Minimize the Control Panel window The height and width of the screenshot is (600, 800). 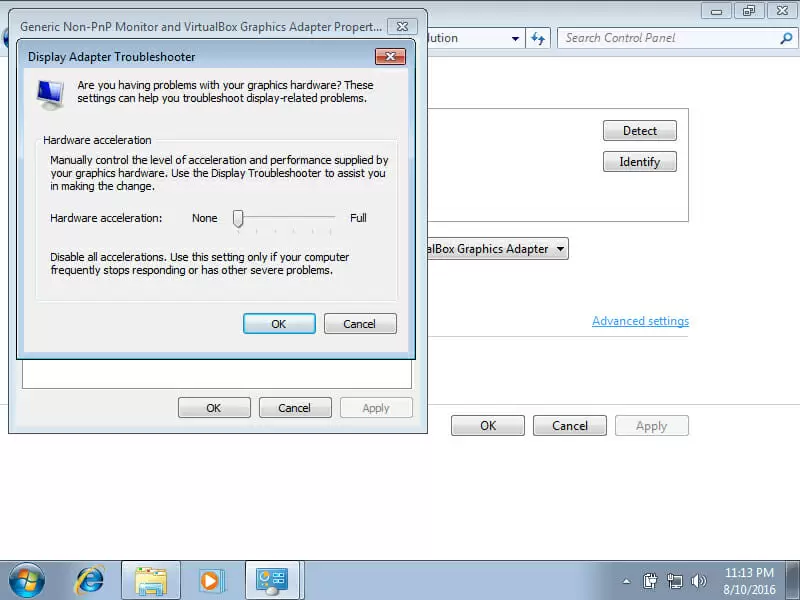tap(716, 11)
